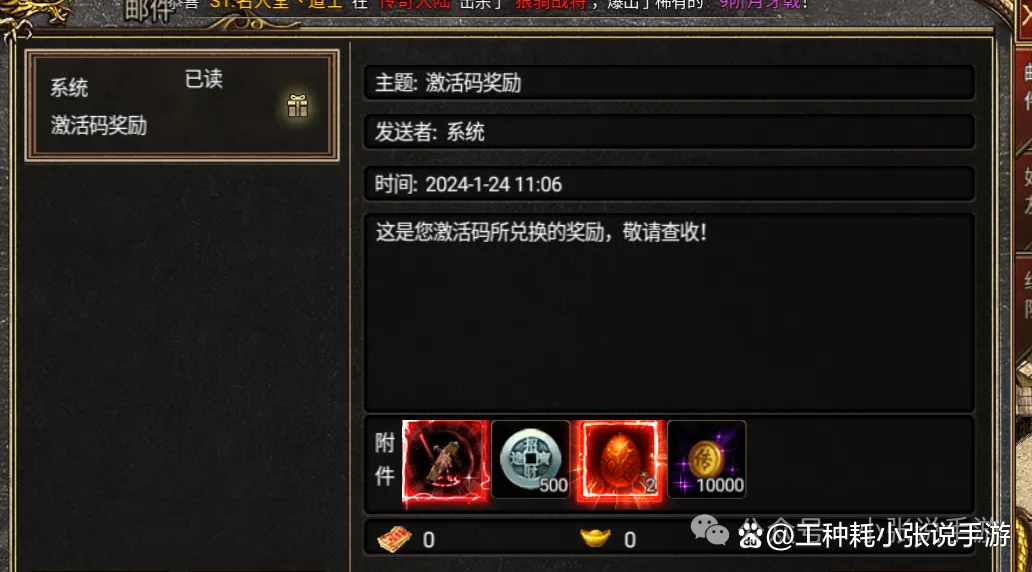The image size is (1032, 572).
Task: Select the gold coin attachment showing 10000
Action: tap(707, 459)
